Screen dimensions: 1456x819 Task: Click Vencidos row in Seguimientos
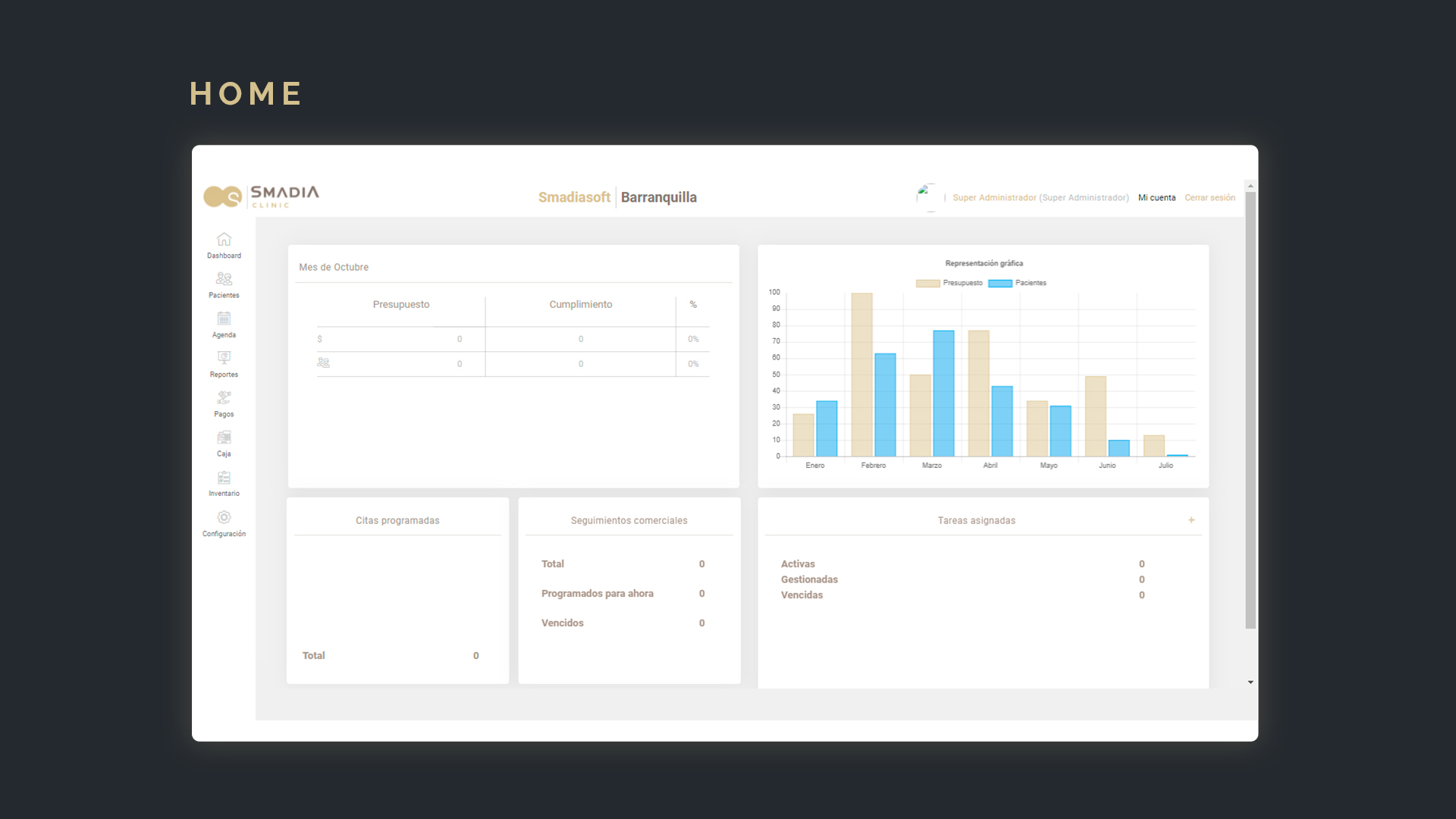click(x=623, y=623)
